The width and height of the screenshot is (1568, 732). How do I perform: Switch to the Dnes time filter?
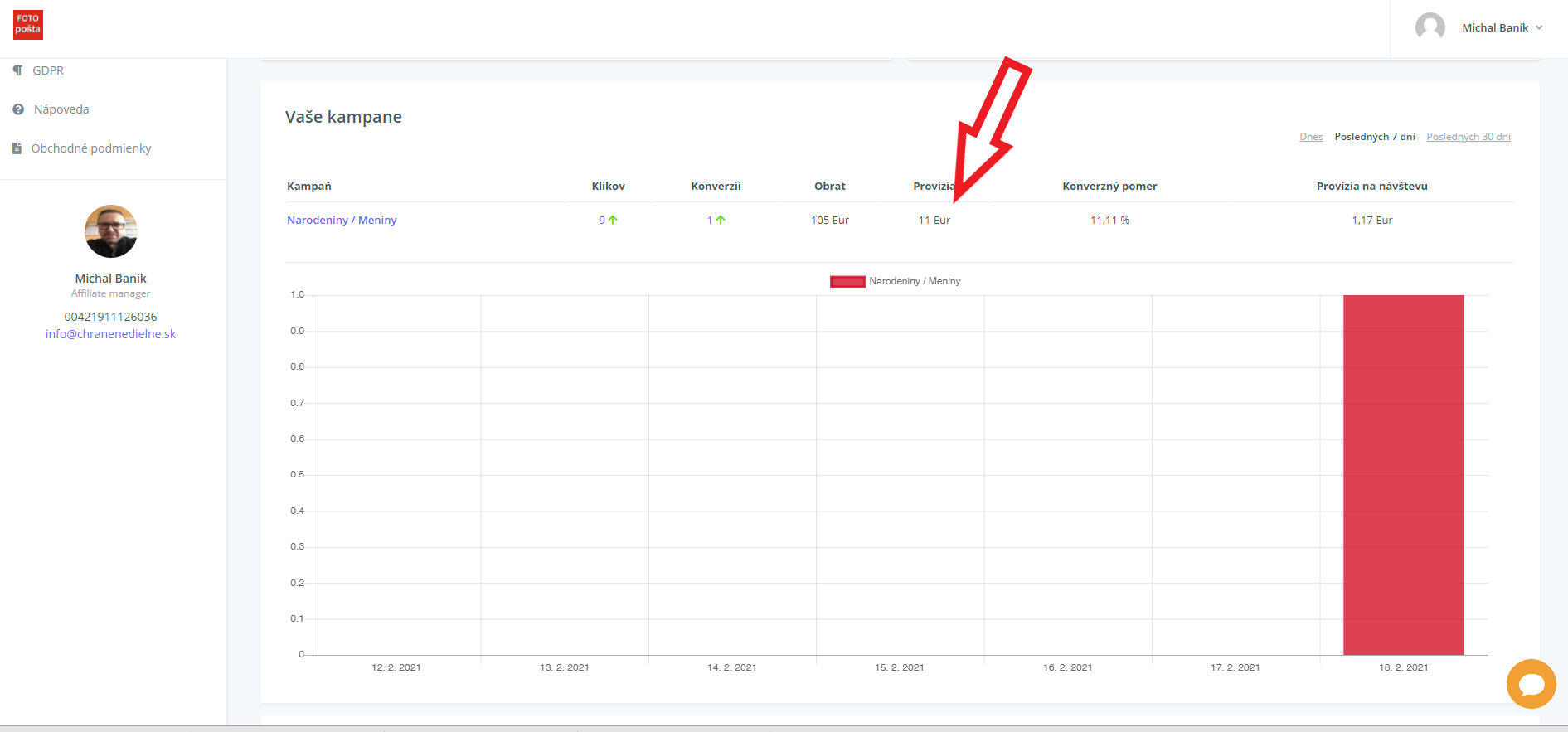pos(1311,137)
